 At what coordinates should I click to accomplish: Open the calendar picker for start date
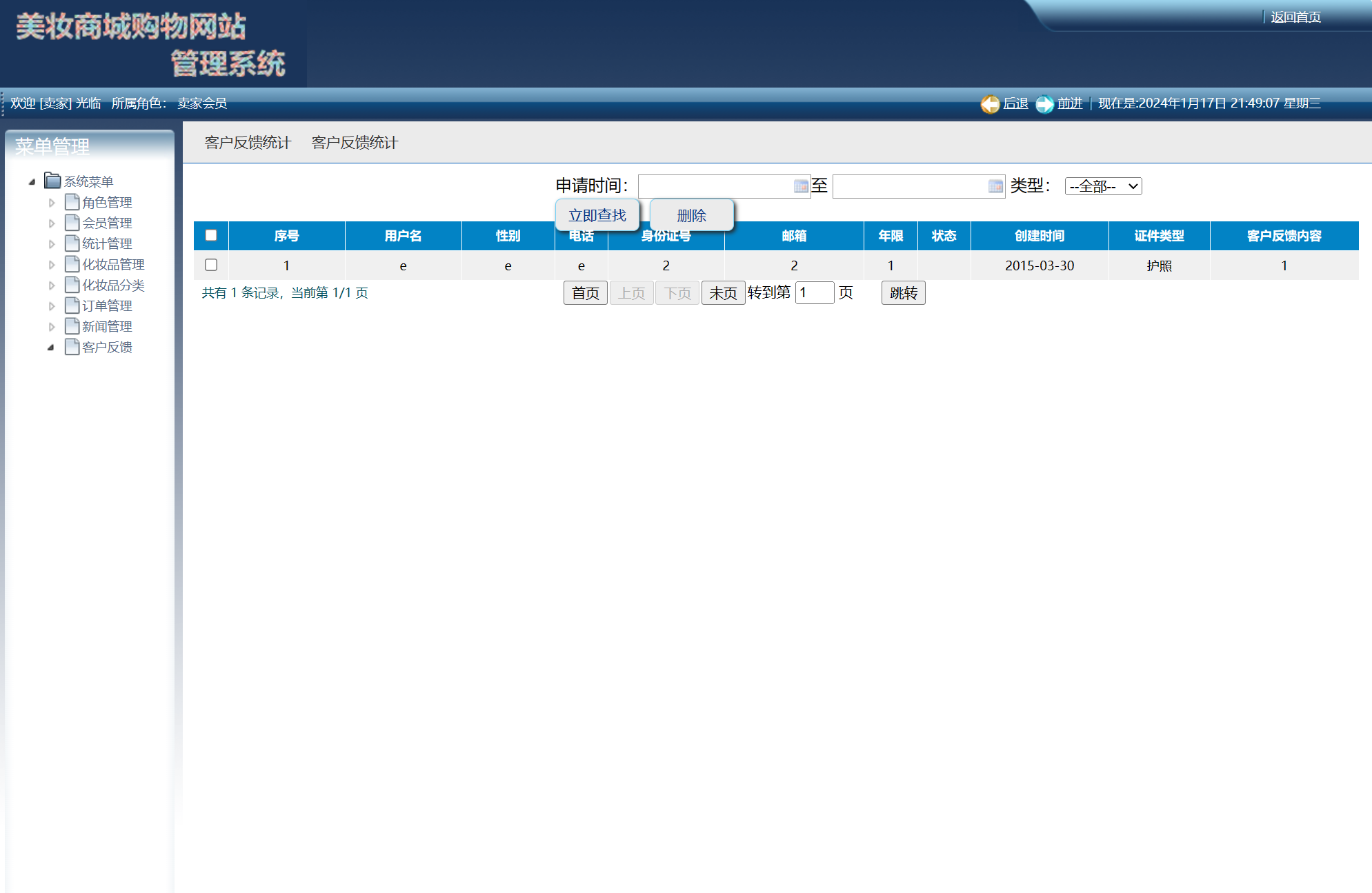[800, 185]
